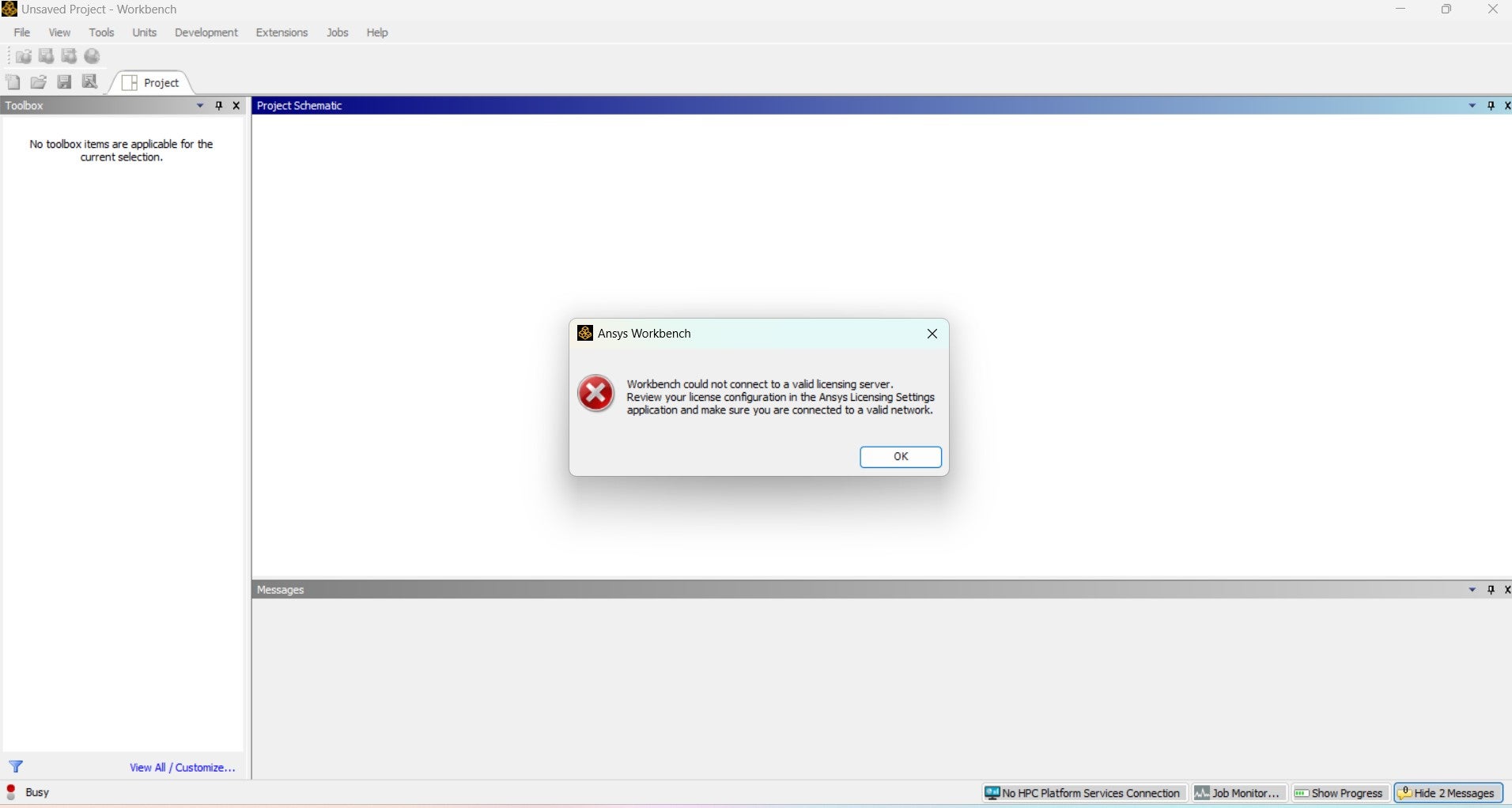The height and width of the screenshot is (808, 1512).
Task: Open the Development menu
Action: (206, 32)
